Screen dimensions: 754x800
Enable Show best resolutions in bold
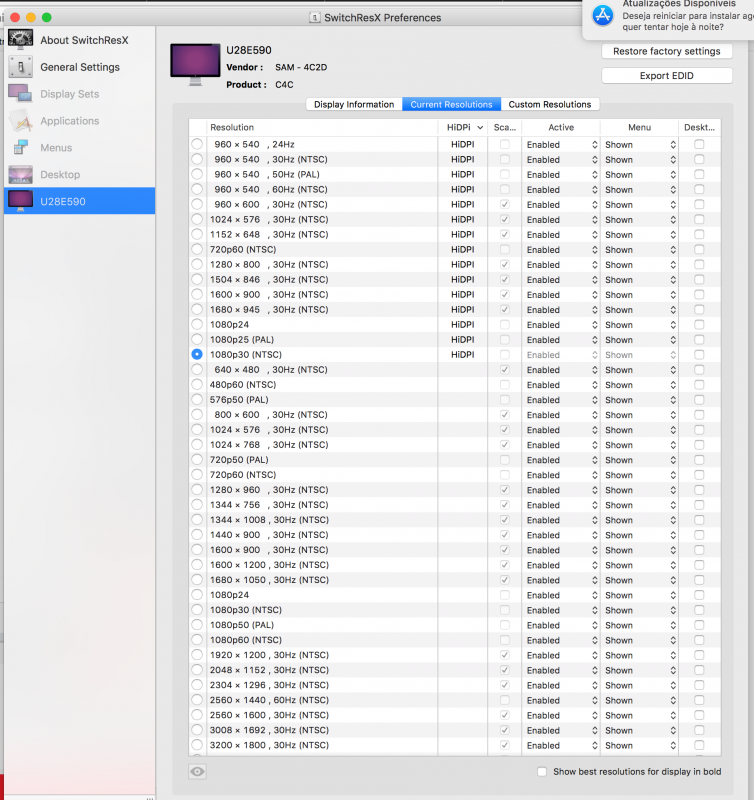(x=542, y=771)
